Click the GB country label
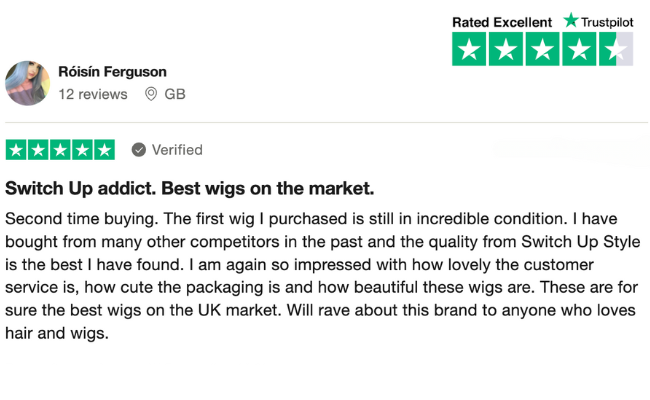Image resolution: width=650 pixels, height=400 pixels. [x=175, y=94]
